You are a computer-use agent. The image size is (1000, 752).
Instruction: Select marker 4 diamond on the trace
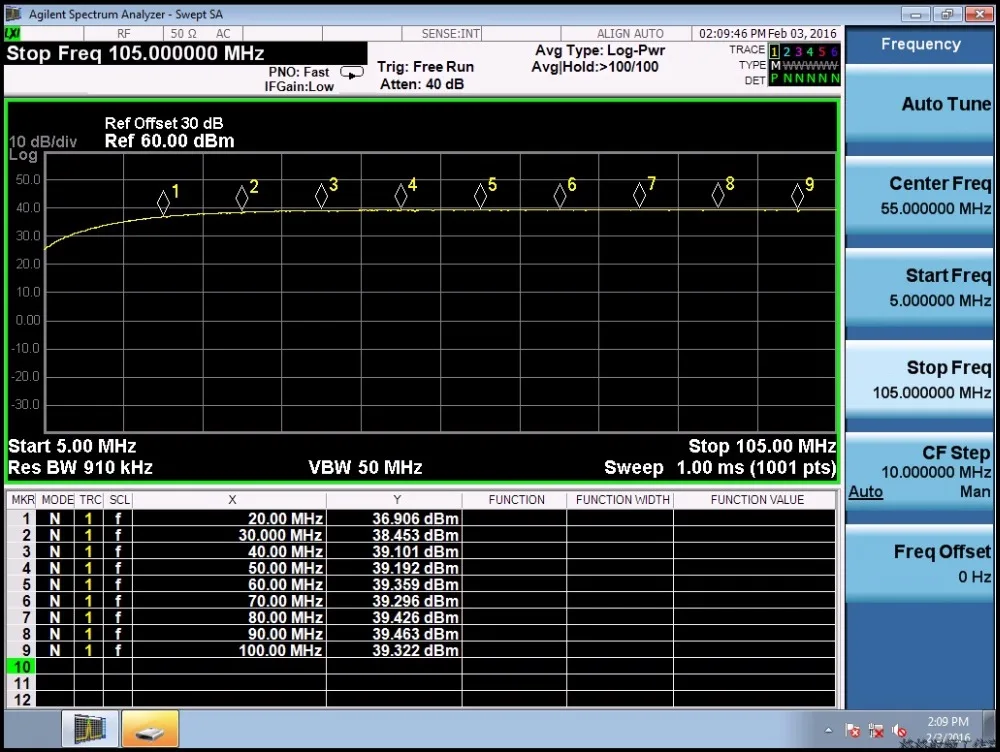(401, 195)
